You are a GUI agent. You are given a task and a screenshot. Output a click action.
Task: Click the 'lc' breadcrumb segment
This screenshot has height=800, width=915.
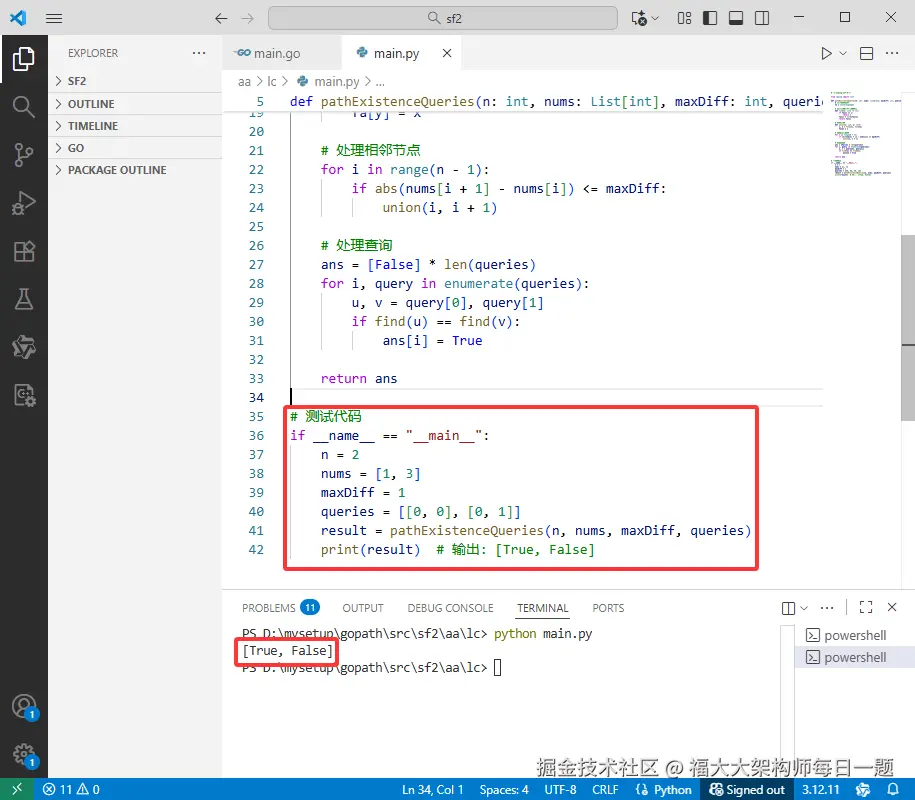pyautogui.click(x=272, y=82)
